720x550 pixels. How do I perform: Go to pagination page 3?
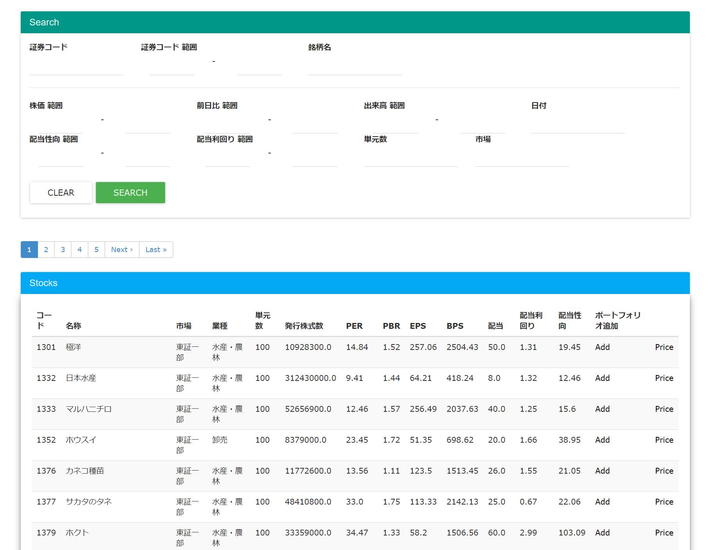pos(63,250)
